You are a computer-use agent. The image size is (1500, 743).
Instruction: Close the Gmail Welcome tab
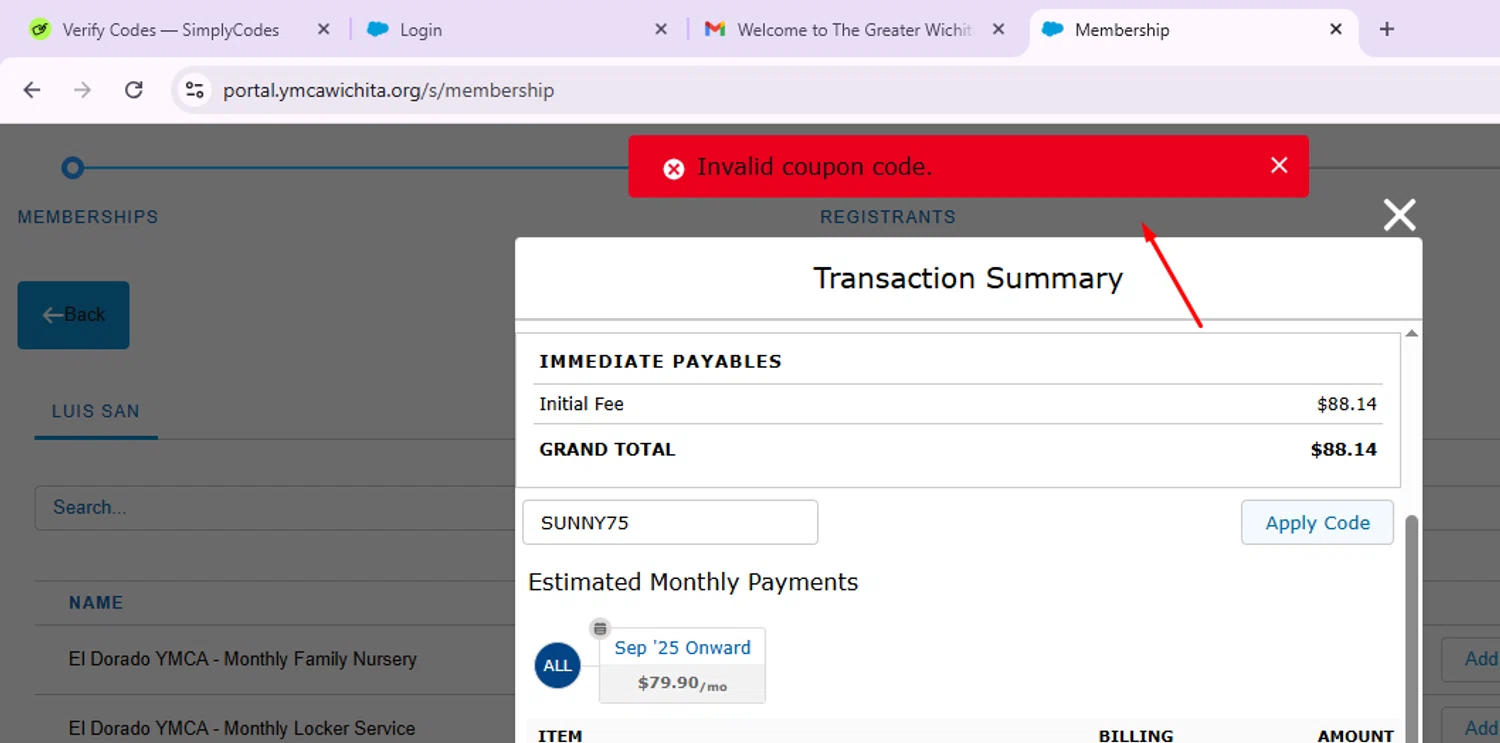pyautogui.click(x=998, y=30)
